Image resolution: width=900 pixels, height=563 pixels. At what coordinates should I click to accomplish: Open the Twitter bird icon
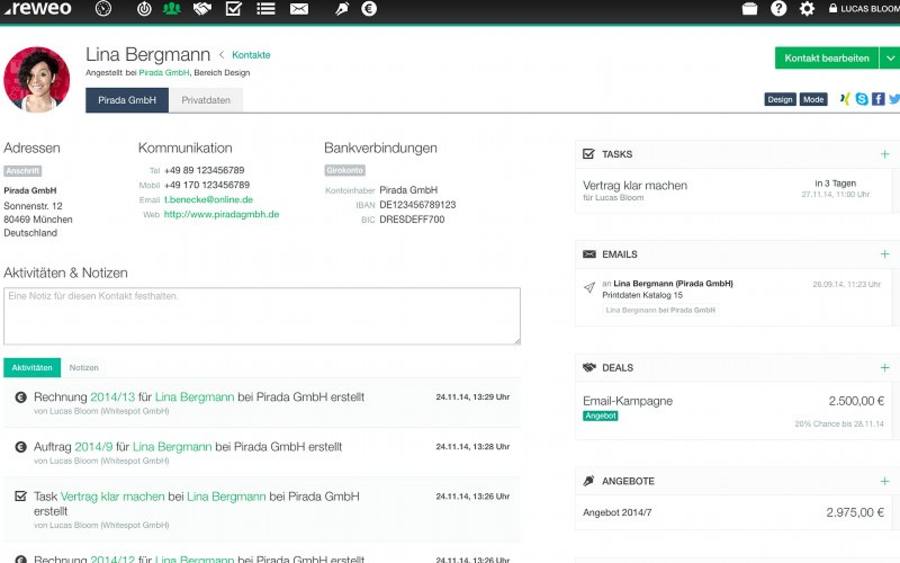[894, 99]
